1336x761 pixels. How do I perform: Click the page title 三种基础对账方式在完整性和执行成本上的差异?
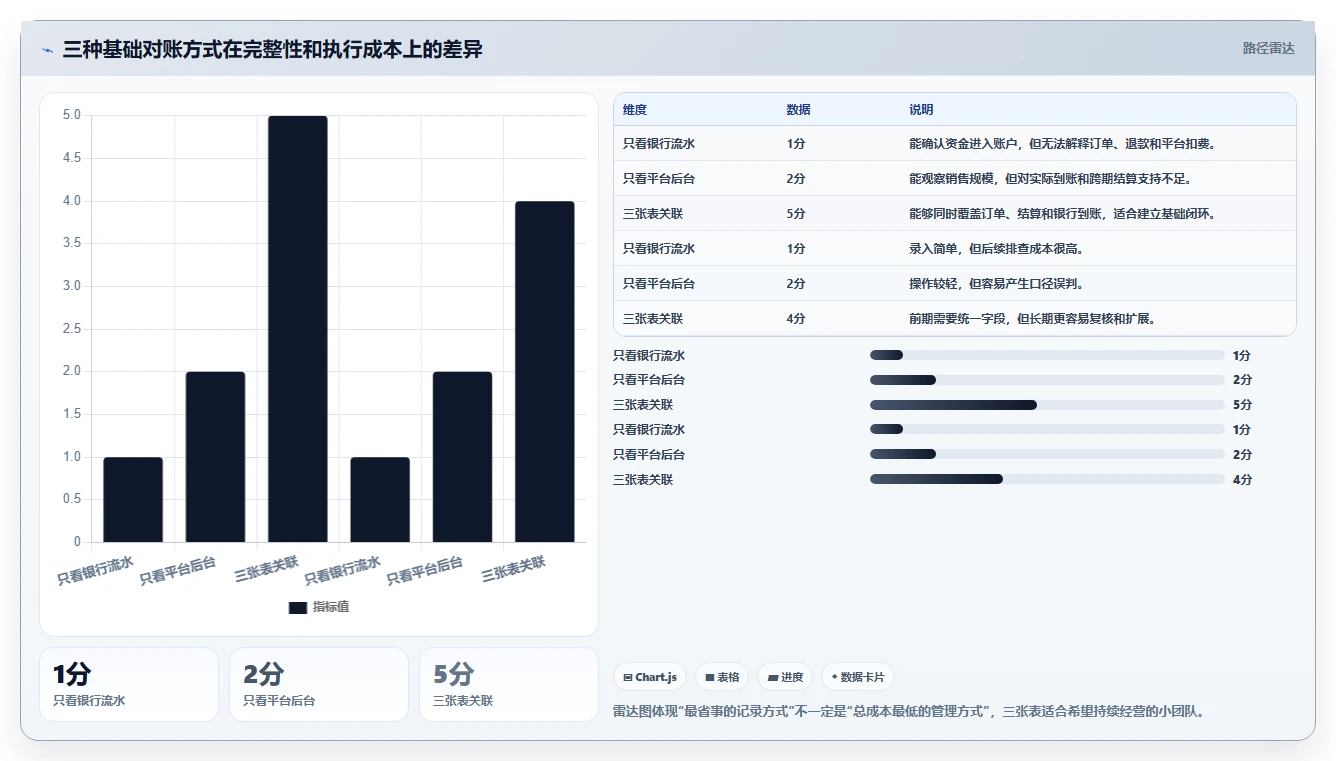[273, 49]
